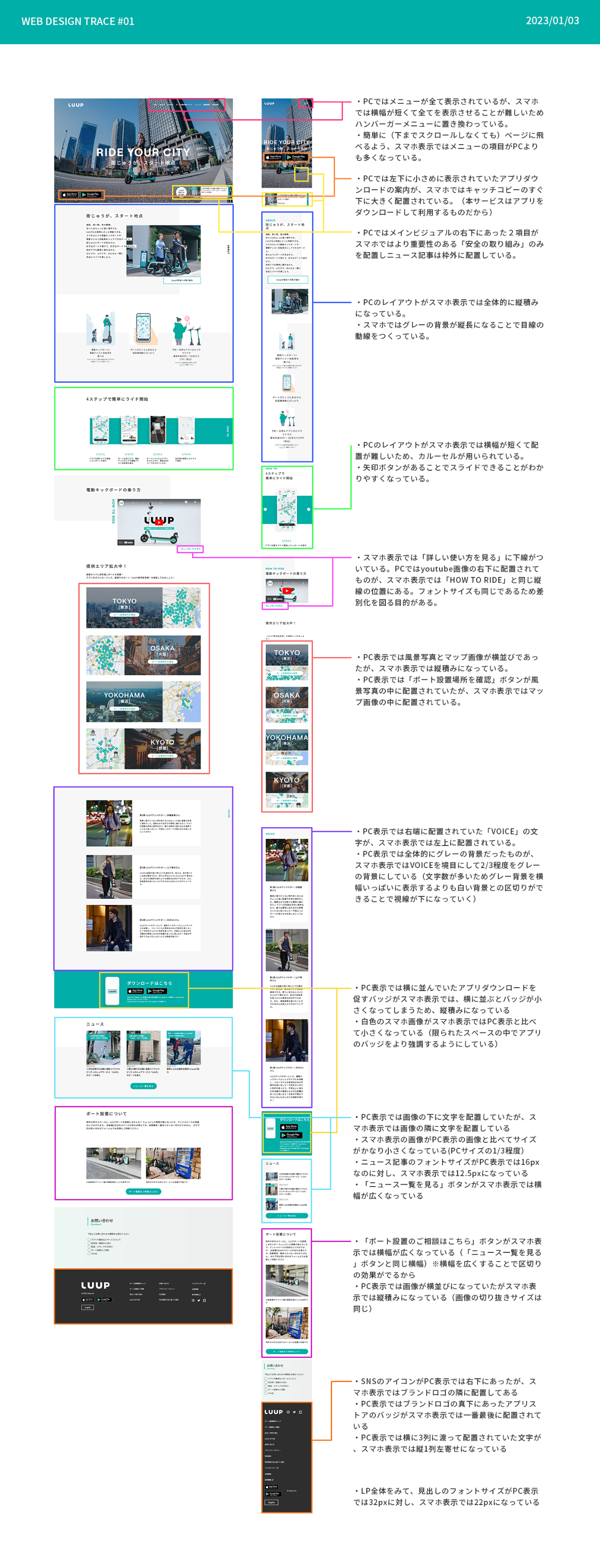Click STEP3 QR-scan phone image in PC steps
600x1568 pixels.
coord(157,430)
